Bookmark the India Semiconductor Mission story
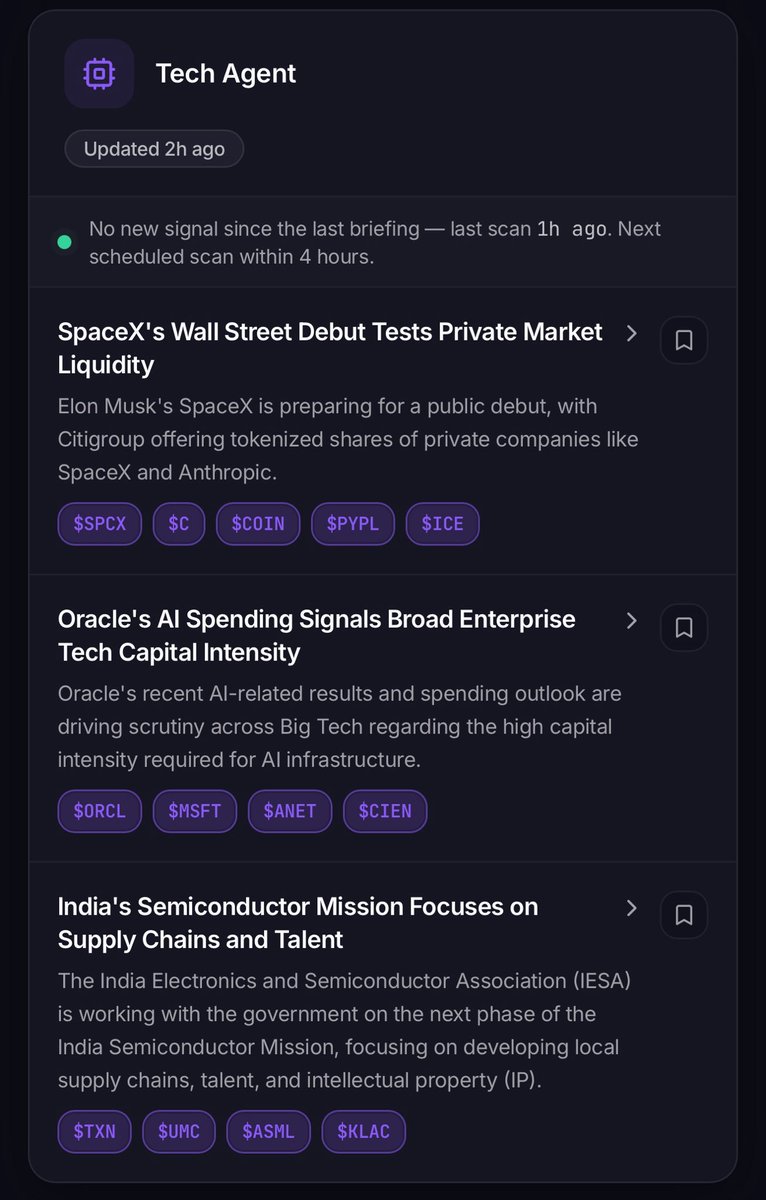The image size is (766, 1200). point(684,914)
